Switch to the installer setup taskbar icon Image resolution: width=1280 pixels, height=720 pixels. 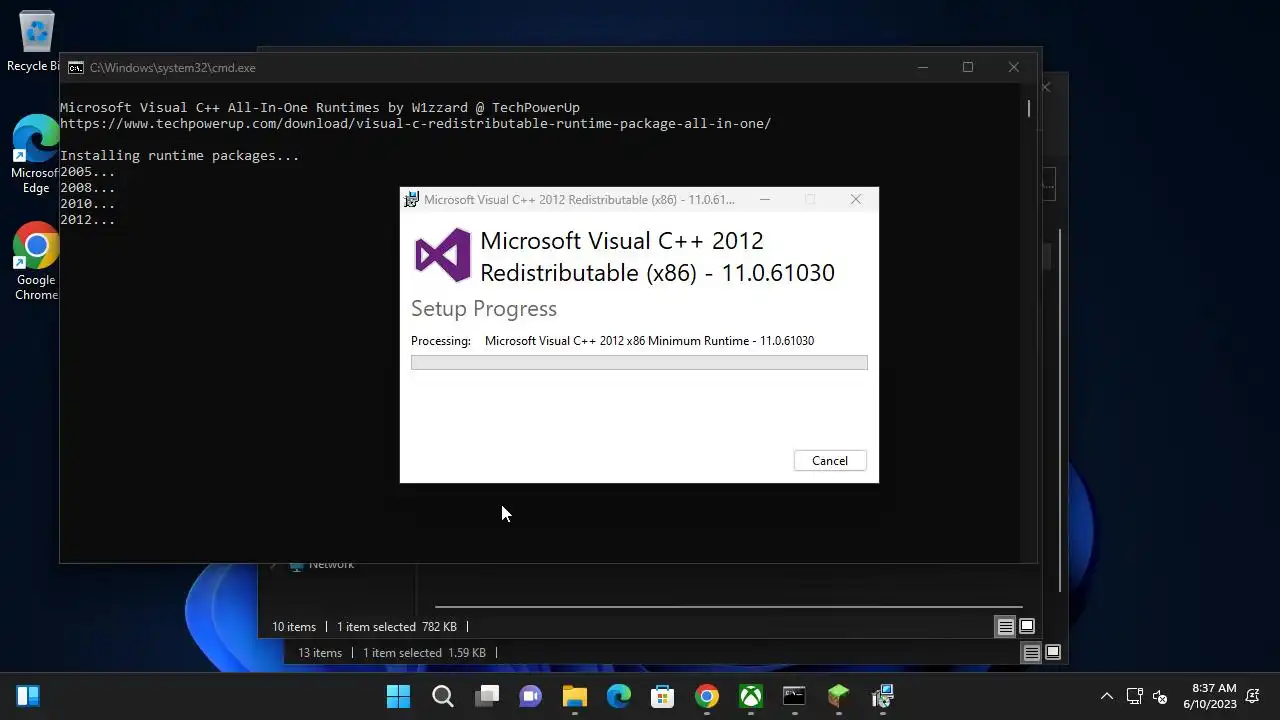[882, 696]
